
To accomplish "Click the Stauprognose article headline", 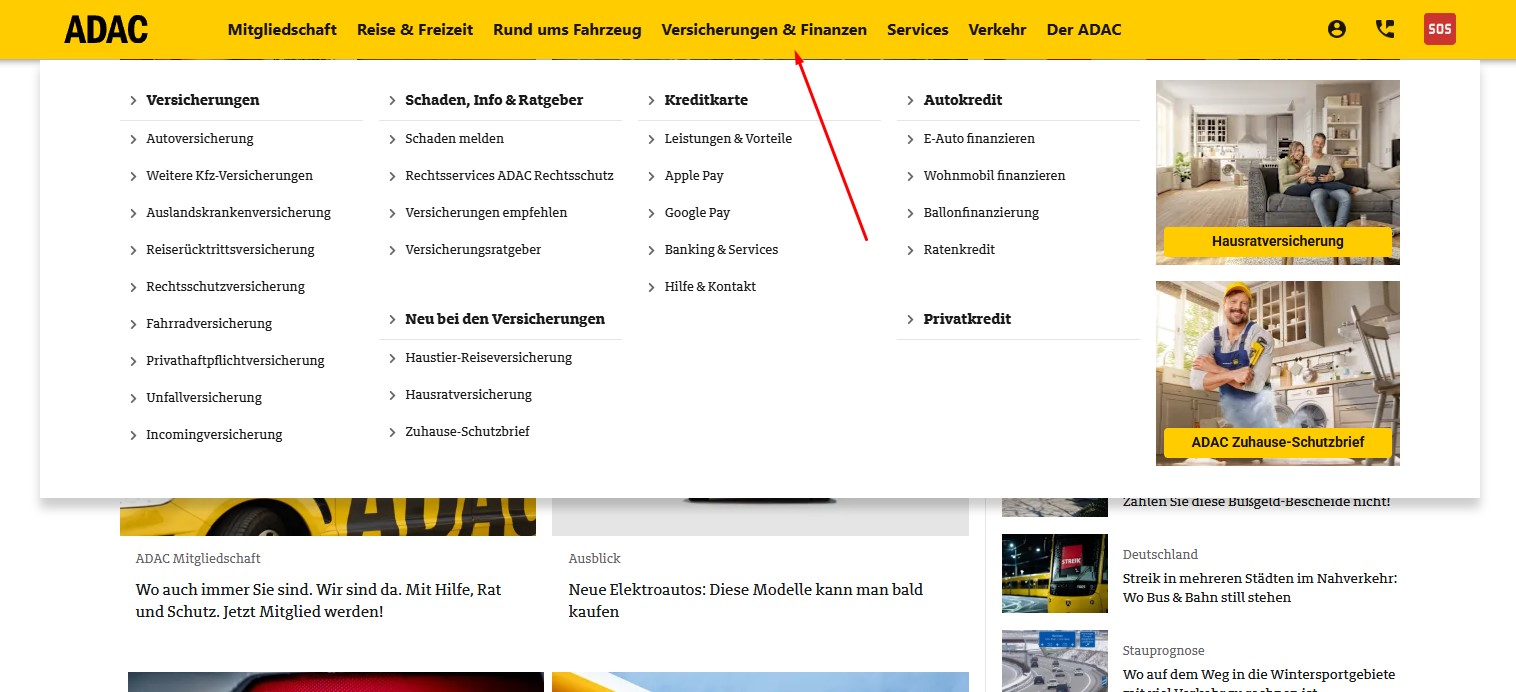I will (x=1260, y=673).
